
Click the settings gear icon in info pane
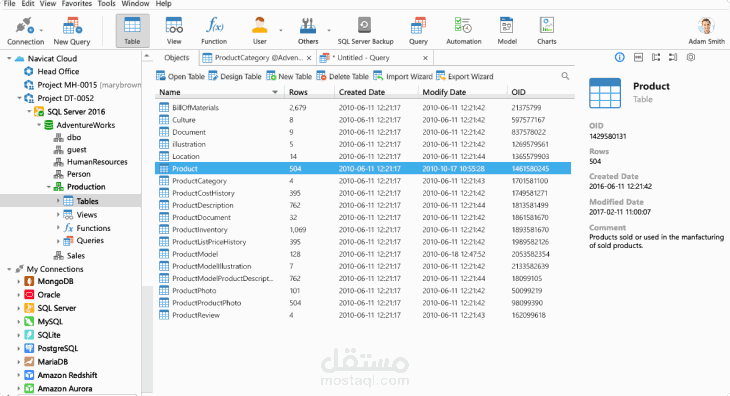point(691,57)
